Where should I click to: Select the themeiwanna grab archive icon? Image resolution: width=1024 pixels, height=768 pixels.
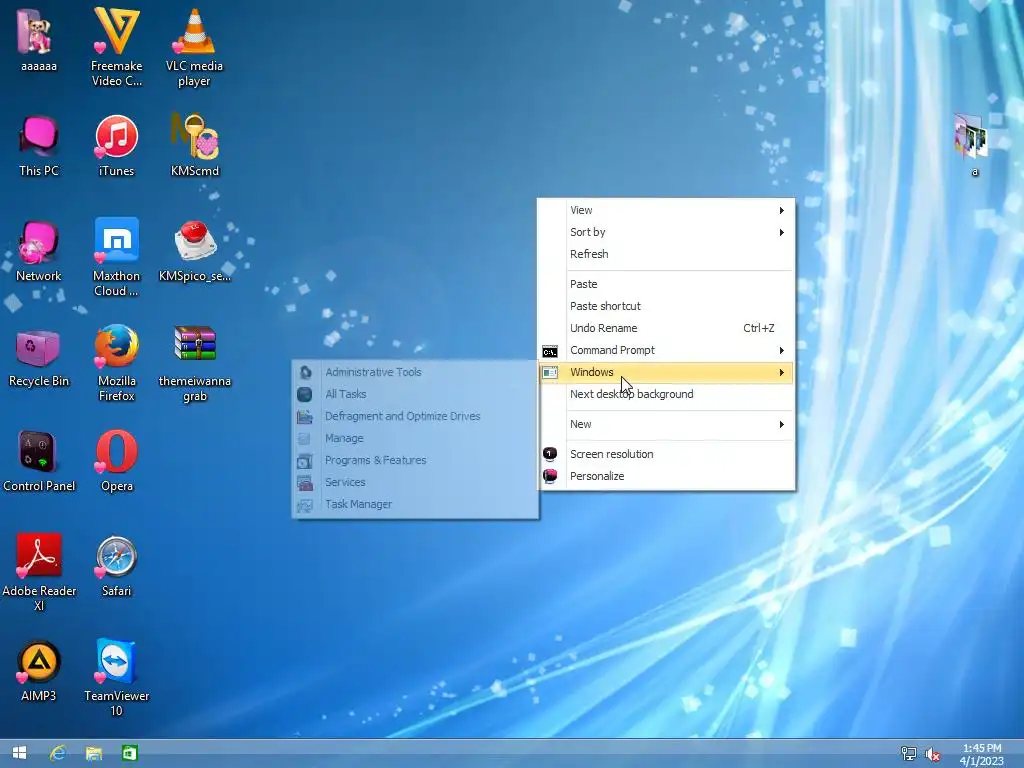[x=194, y=362]
